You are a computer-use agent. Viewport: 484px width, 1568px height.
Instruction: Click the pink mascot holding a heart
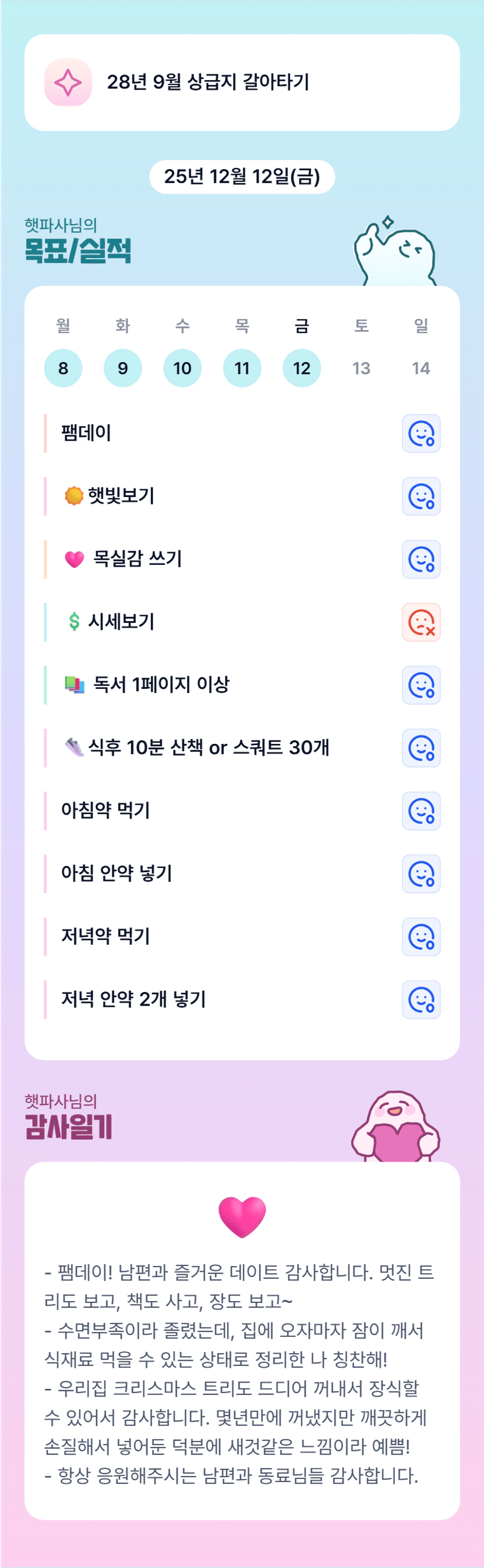pyautogui.click(x=396, y=1128)
